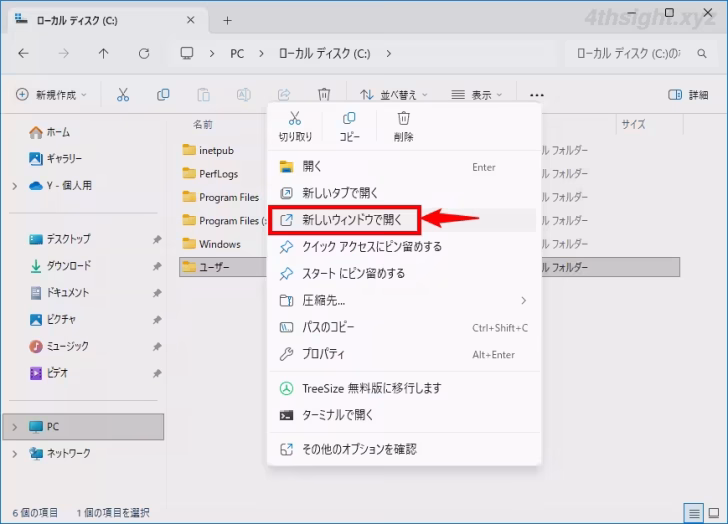The image size is (728, 524).
Task: Unpin ダウンロード via its pin icon
Action: click(x=157, y=266)
